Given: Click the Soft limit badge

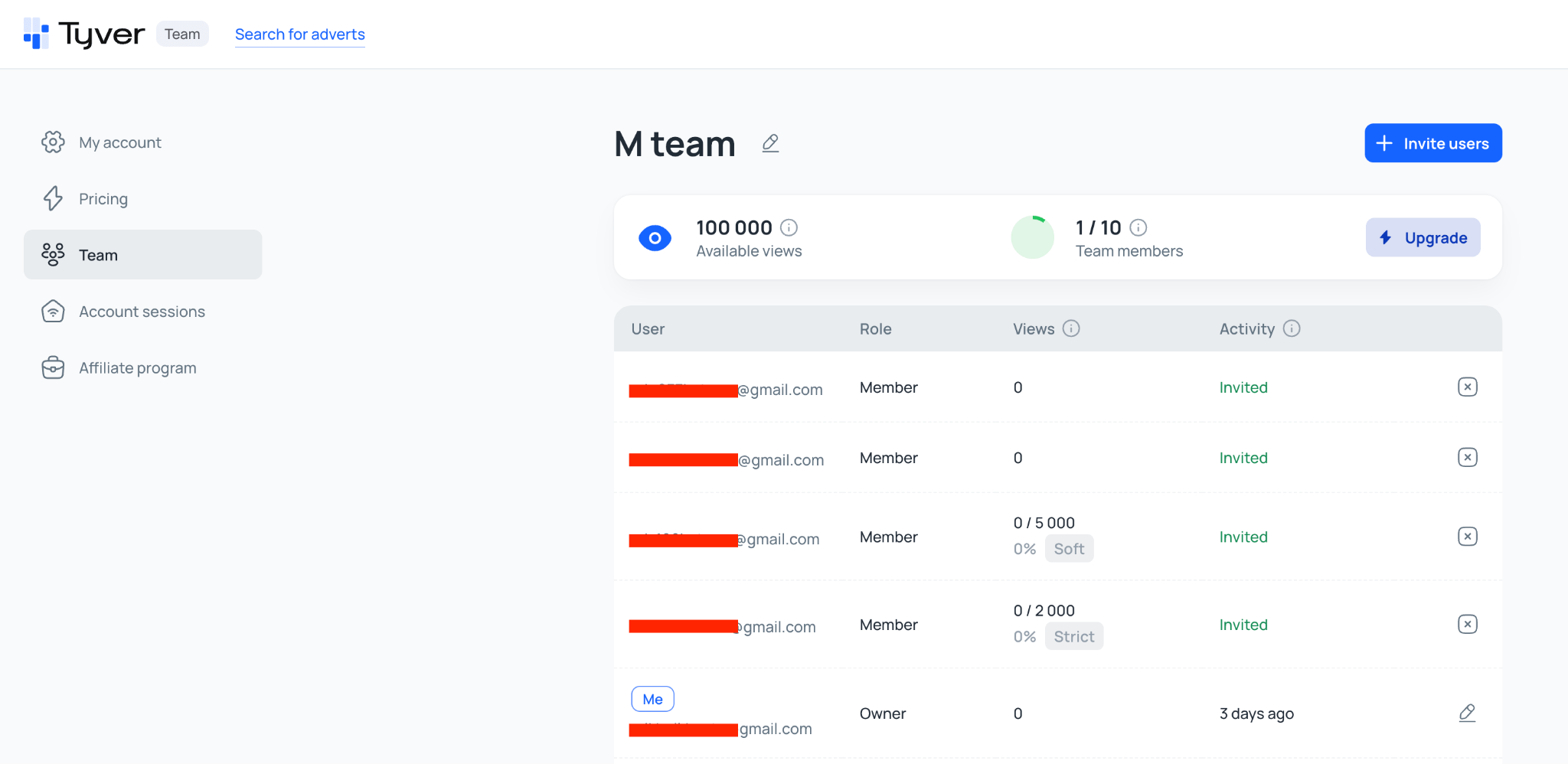Looking at the screenshot, I should (x=1069, y=548).
